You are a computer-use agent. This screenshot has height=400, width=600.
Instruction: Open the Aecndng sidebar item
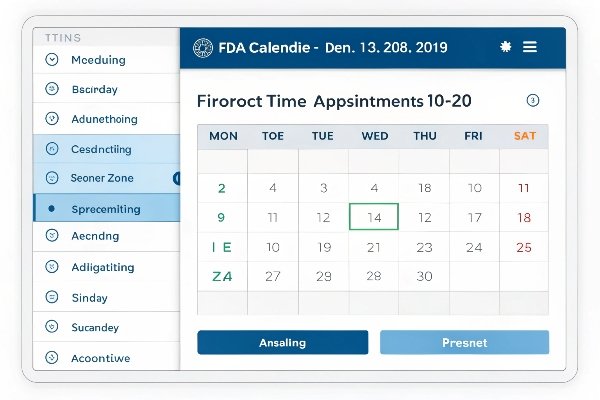(x=106, y=236)
